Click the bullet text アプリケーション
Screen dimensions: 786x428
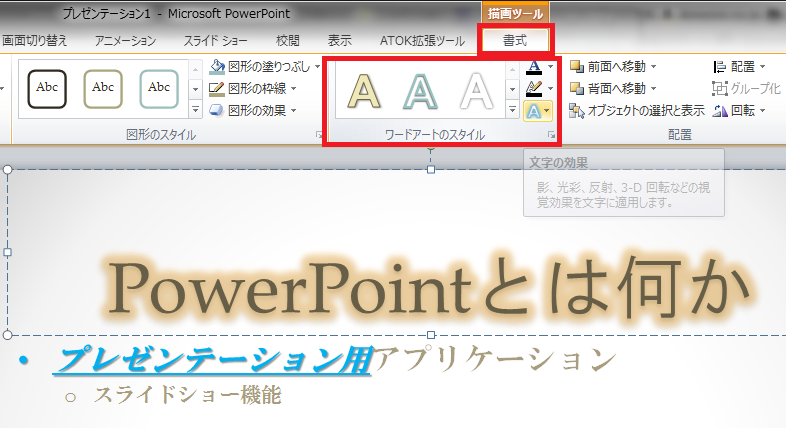[x=496, y=359]
